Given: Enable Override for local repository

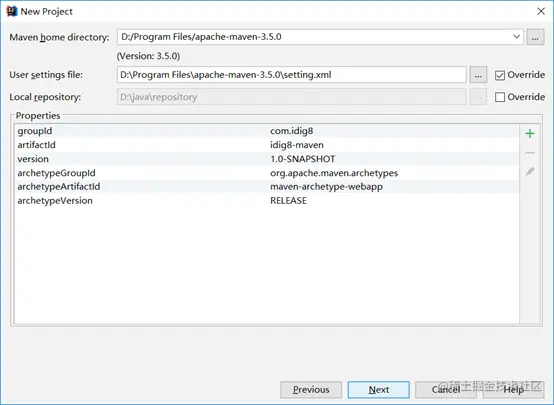Looking at the screenshot, I should (500, 97).
